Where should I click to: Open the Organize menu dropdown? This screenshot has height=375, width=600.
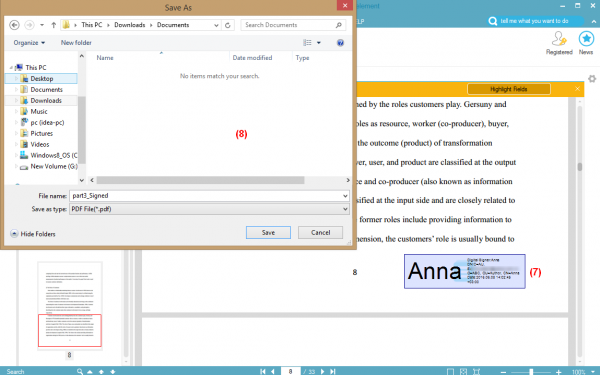point(29,43)
